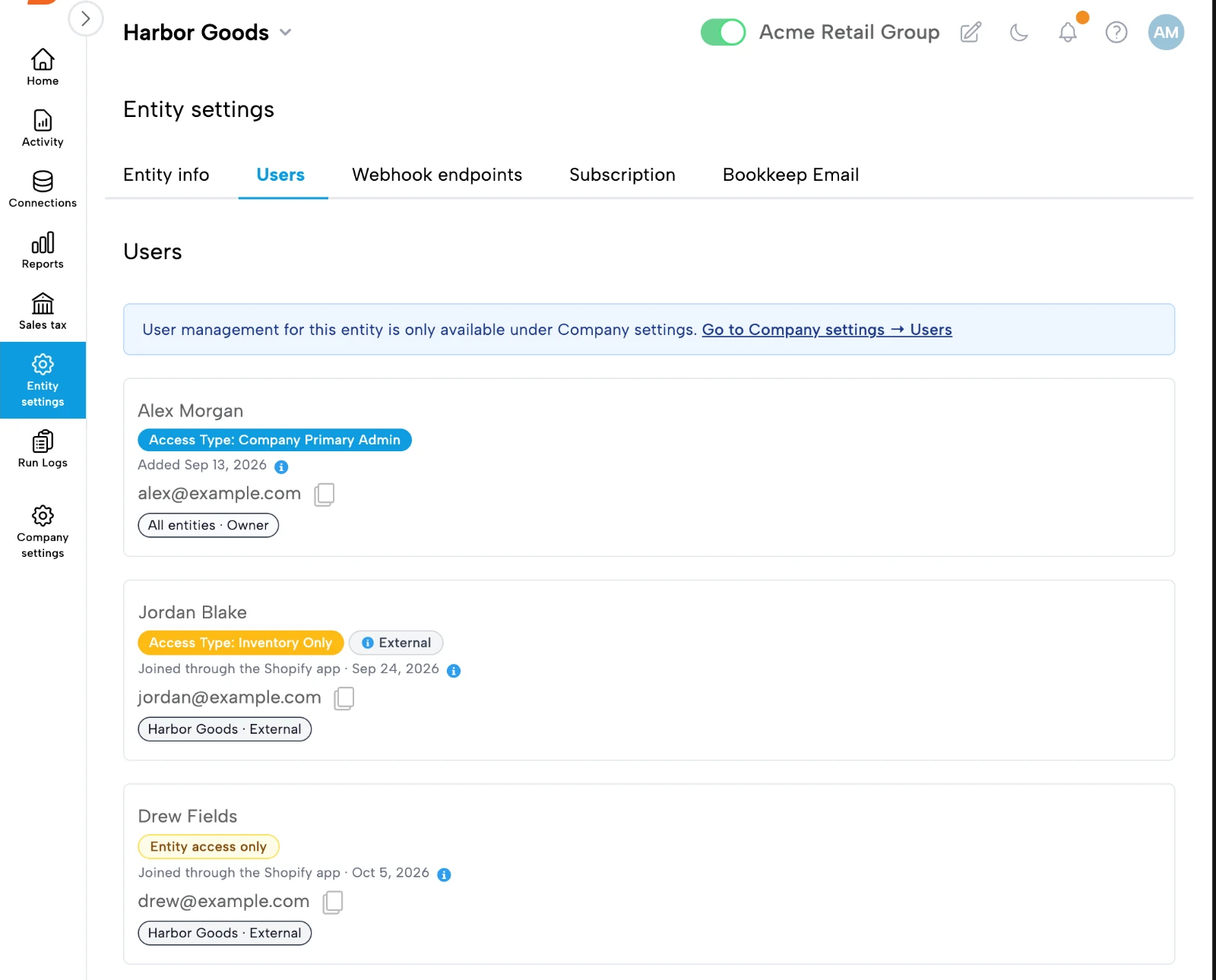Click the Alex Morgan user name
The image size is (1216, 980).
pyautogui.click(x=191, y=411)
